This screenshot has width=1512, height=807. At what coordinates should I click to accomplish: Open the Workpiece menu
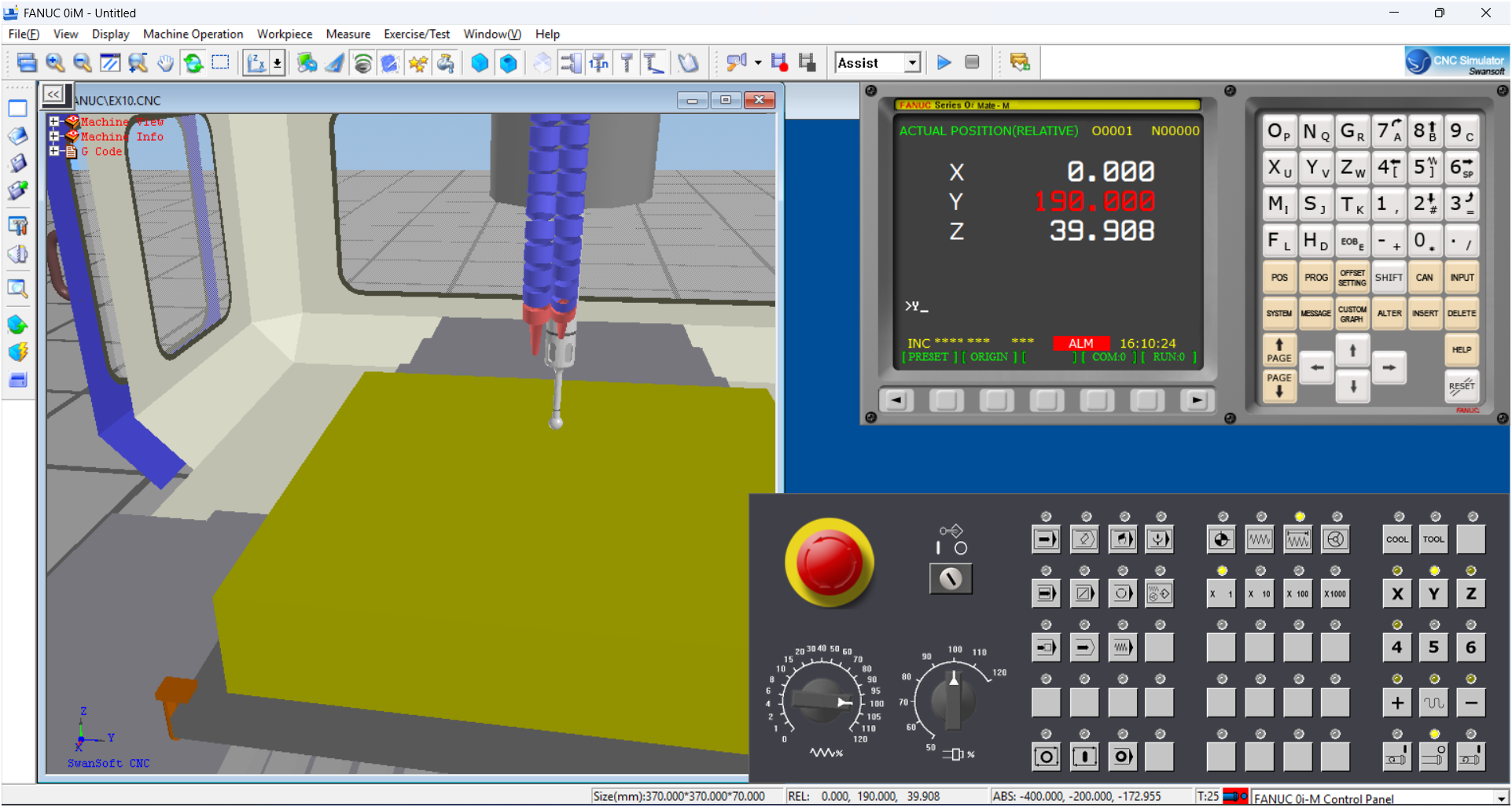pos(285,34)
